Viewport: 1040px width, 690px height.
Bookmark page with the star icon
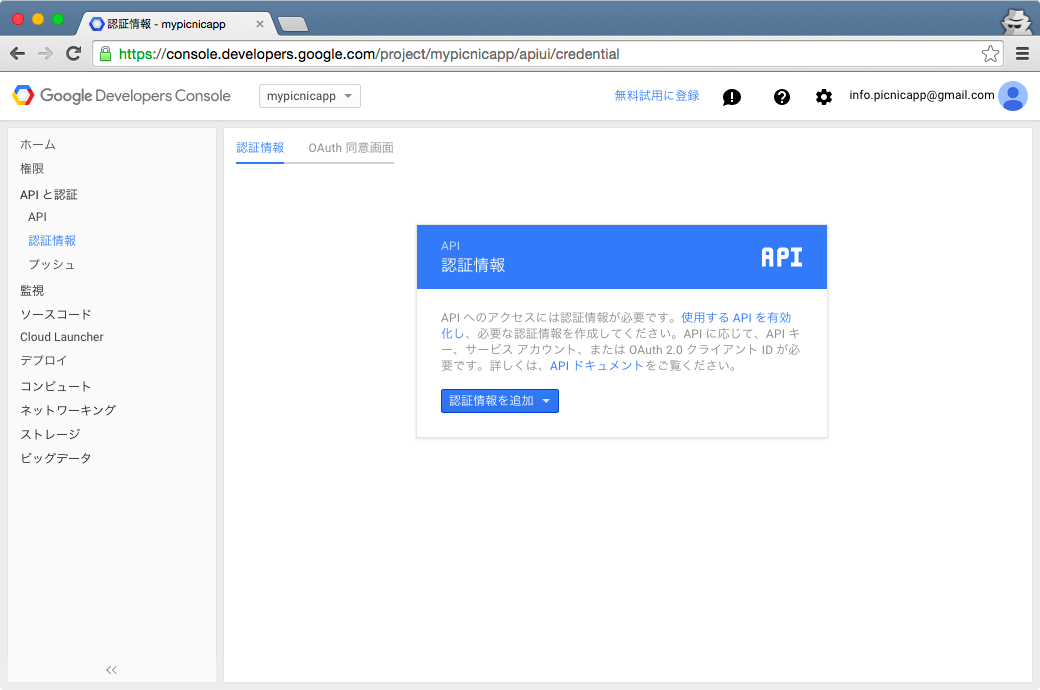point(990,54)
